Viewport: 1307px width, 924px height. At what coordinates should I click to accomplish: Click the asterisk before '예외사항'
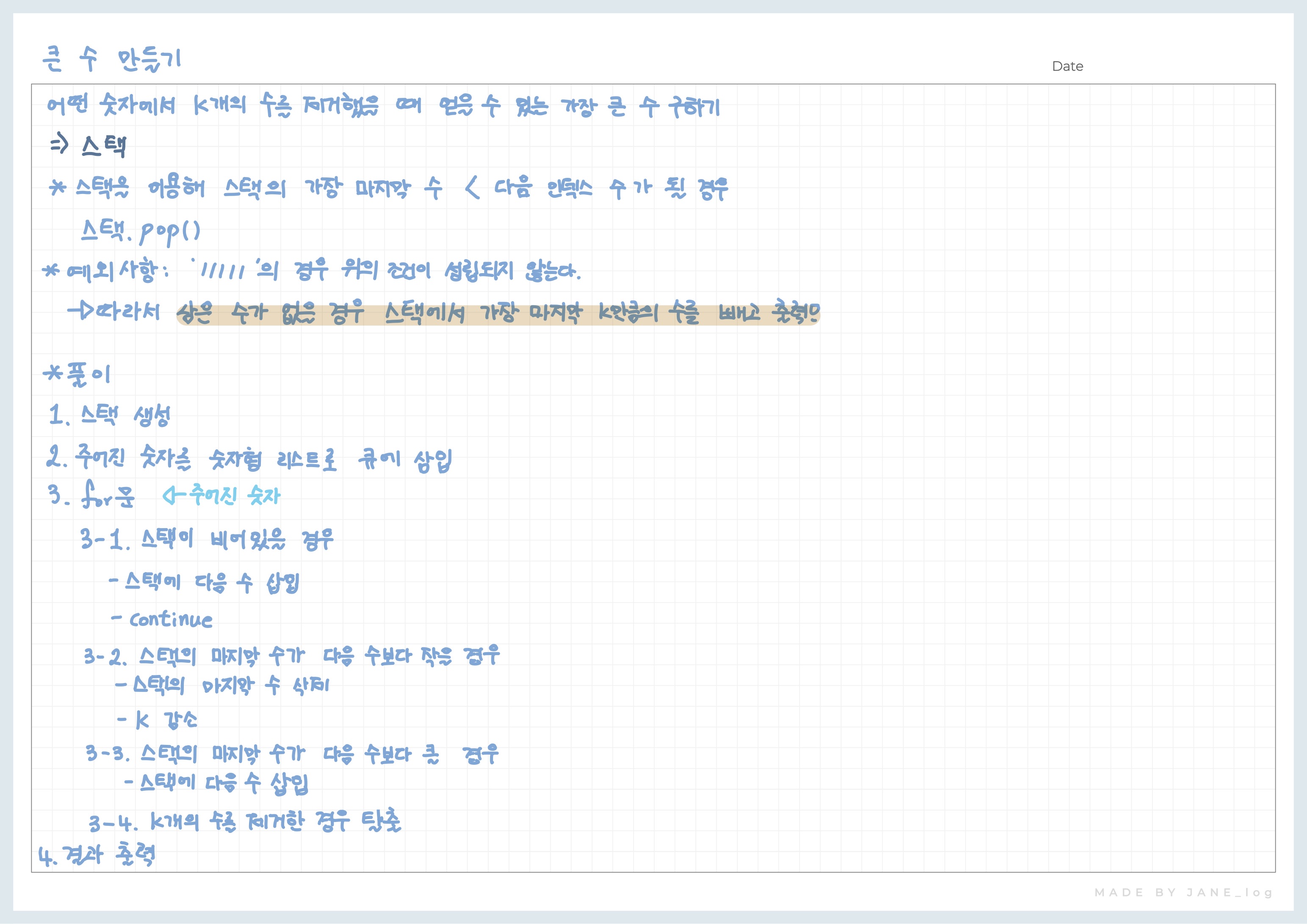point(51,271)
